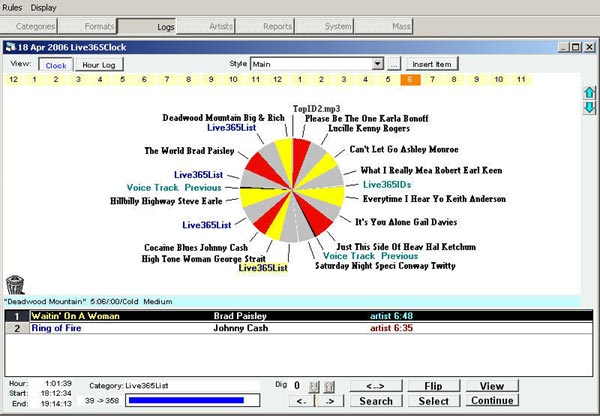Click the TopID2.mp3 clock label
The height and width of the screenshot is (416, 600).
316,109
